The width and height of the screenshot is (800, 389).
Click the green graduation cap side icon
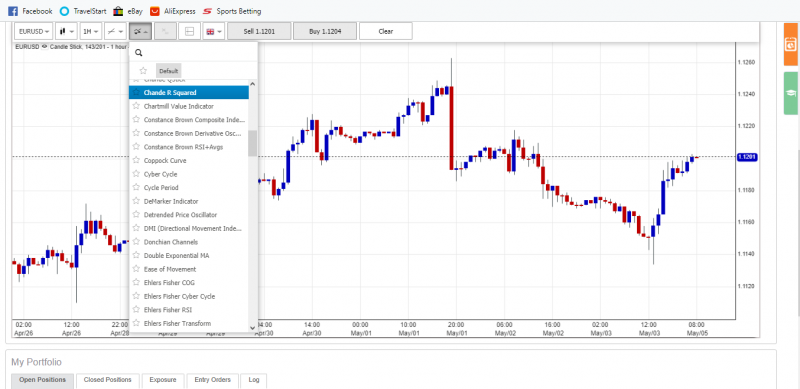click(791, 93)
